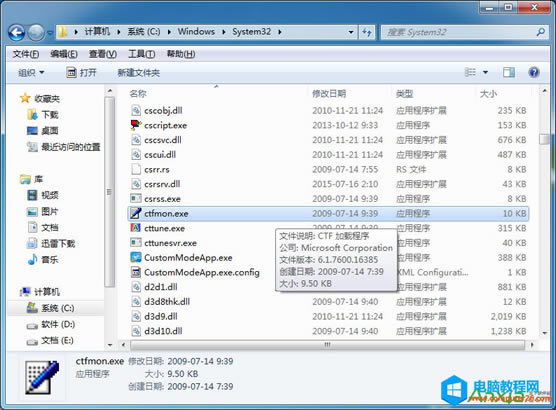556x410 pixels.
Task: Select 系统 (C:) in navigation tree
Action: tap(57, 308)
